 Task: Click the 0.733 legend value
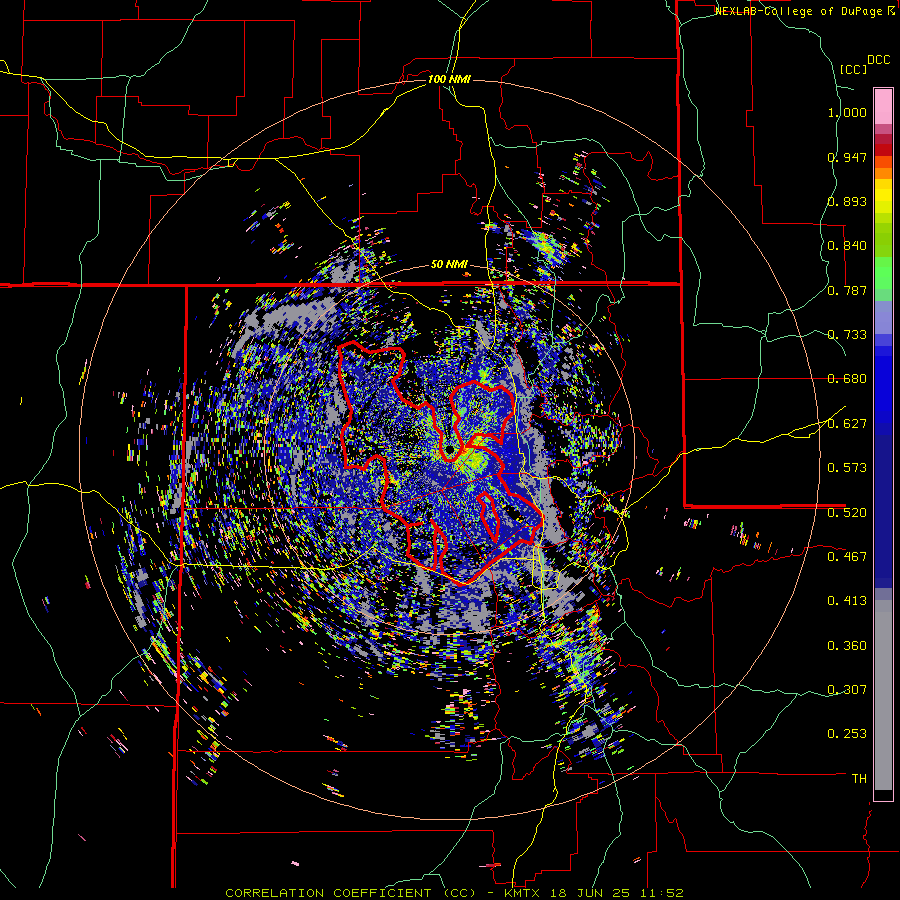pyautogui.click(x=847, y=335)
